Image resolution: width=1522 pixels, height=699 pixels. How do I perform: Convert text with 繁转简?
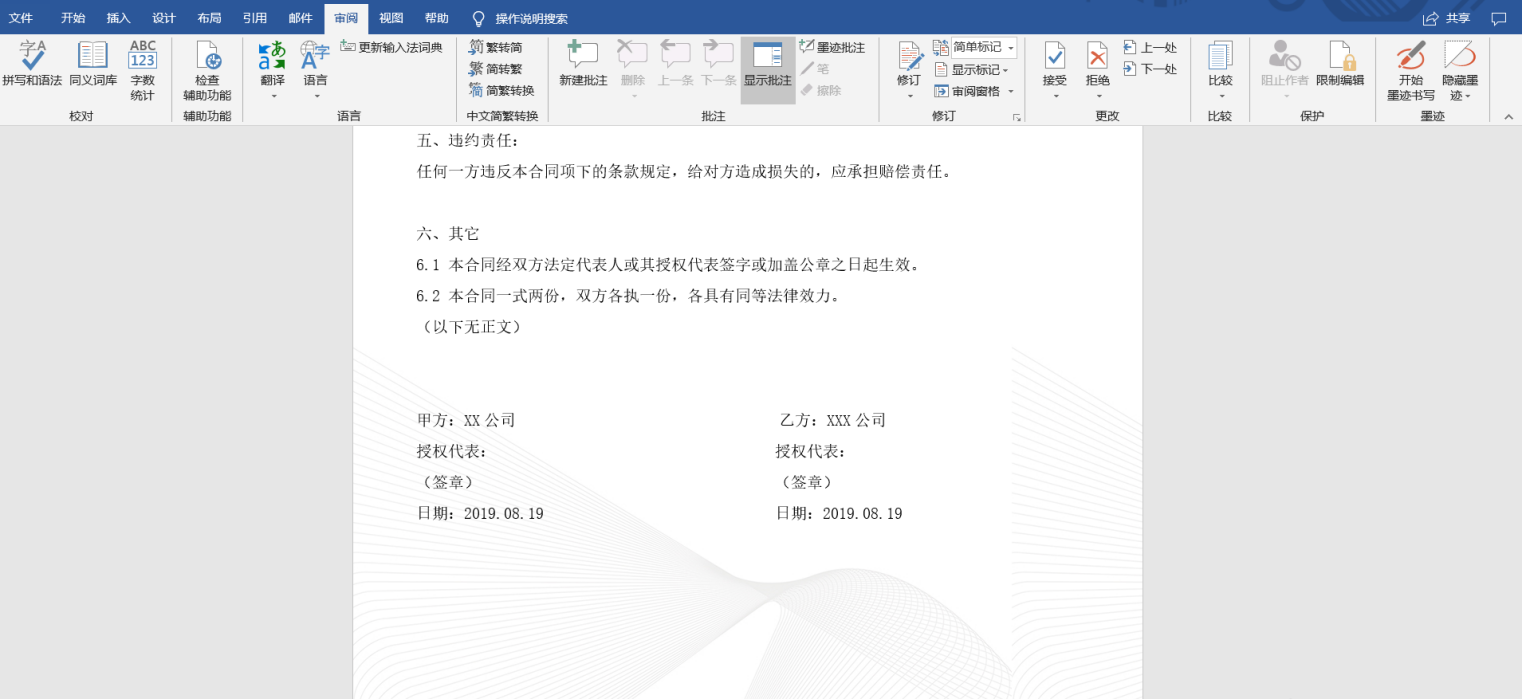[x=496, y=47]
